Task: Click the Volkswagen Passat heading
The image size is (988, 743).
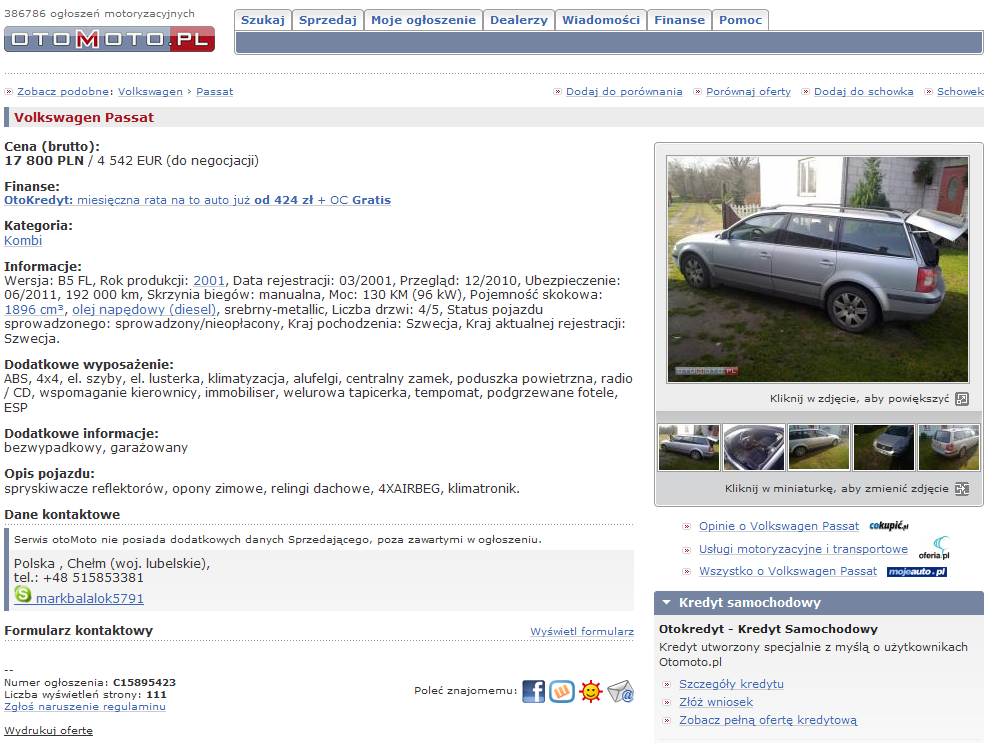Action: [84, 117]
